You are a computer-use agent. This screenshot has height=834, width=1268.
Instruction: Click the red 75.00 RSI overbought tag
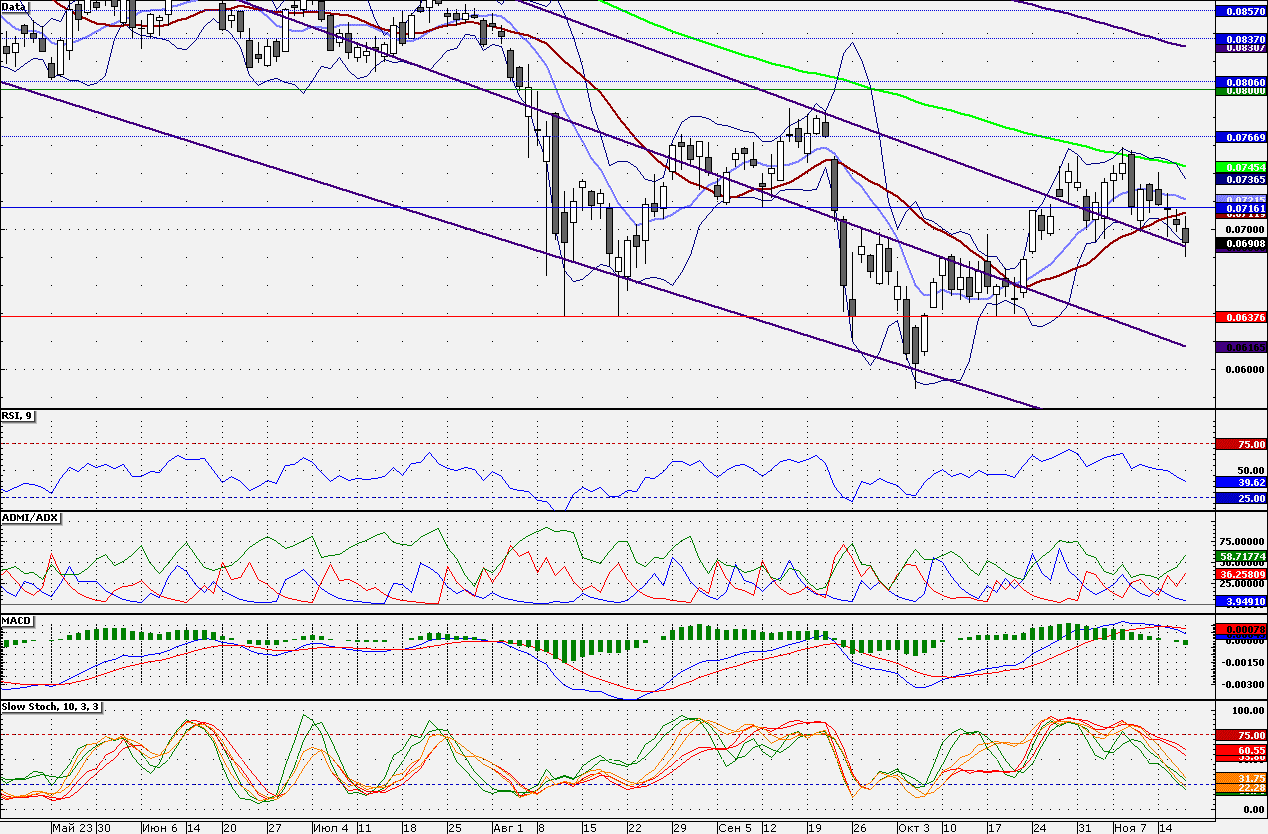point(1241,444)
